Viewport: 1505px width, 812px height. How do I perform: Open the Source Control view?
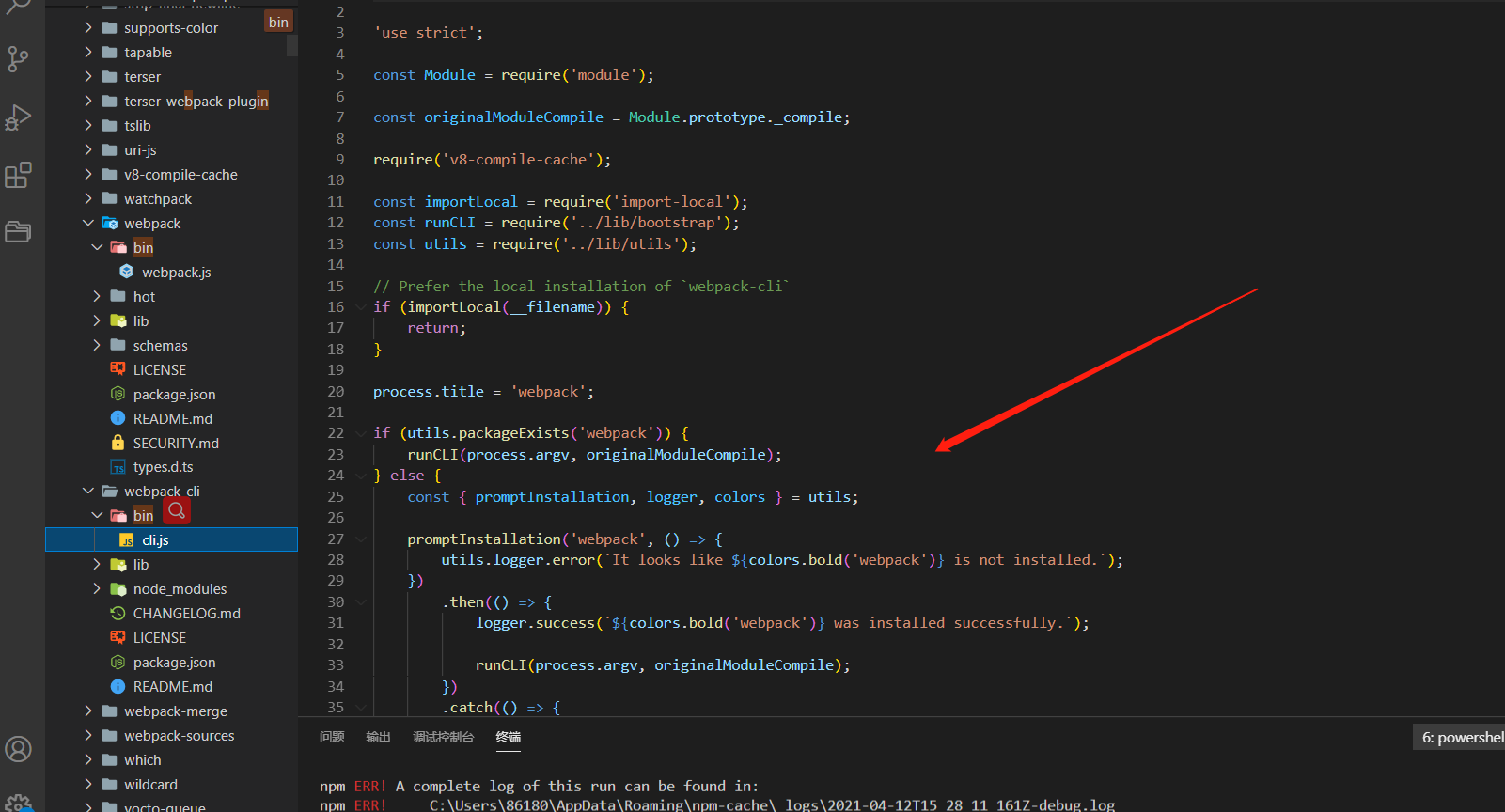18,59
